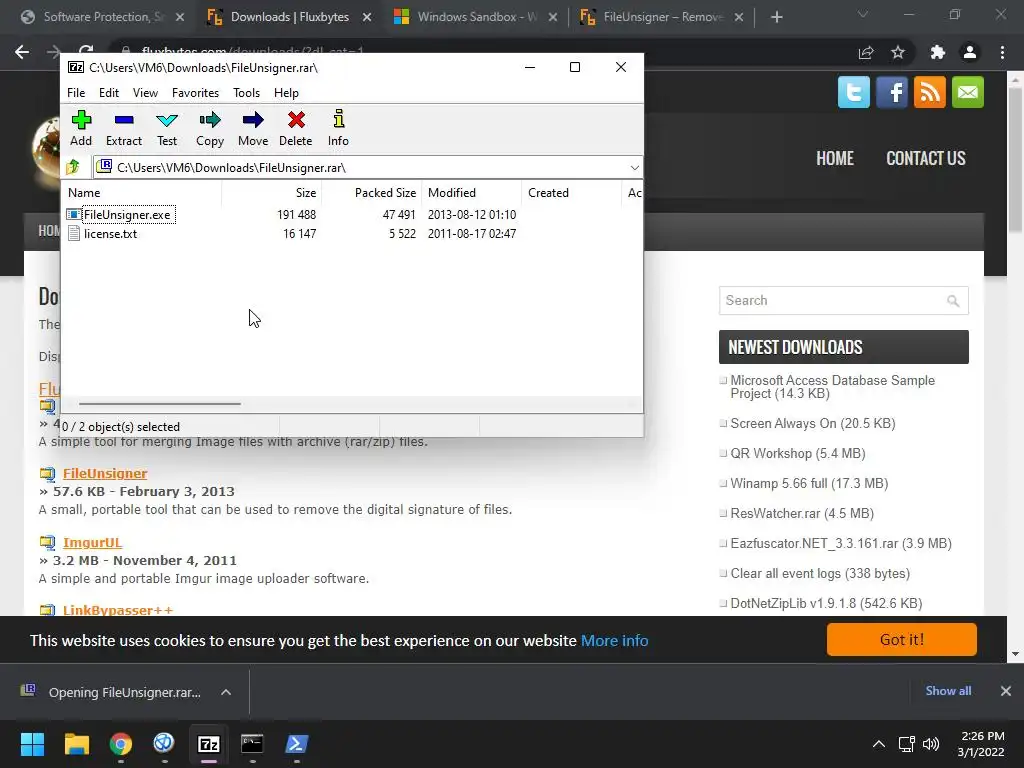The width and height of the screenshot is (1024, 768).
Task: Sort by Modified column header
Action: pos(472,193)
